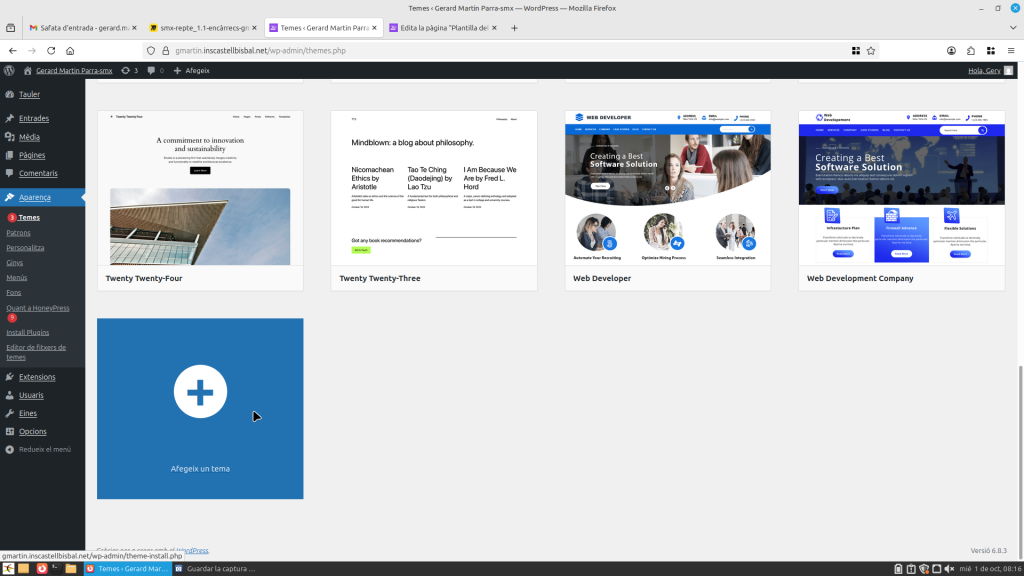Viewport: 1024px width, 576px height.
Task: Go to the Firefox home button
Action: [x=70, y=50]
